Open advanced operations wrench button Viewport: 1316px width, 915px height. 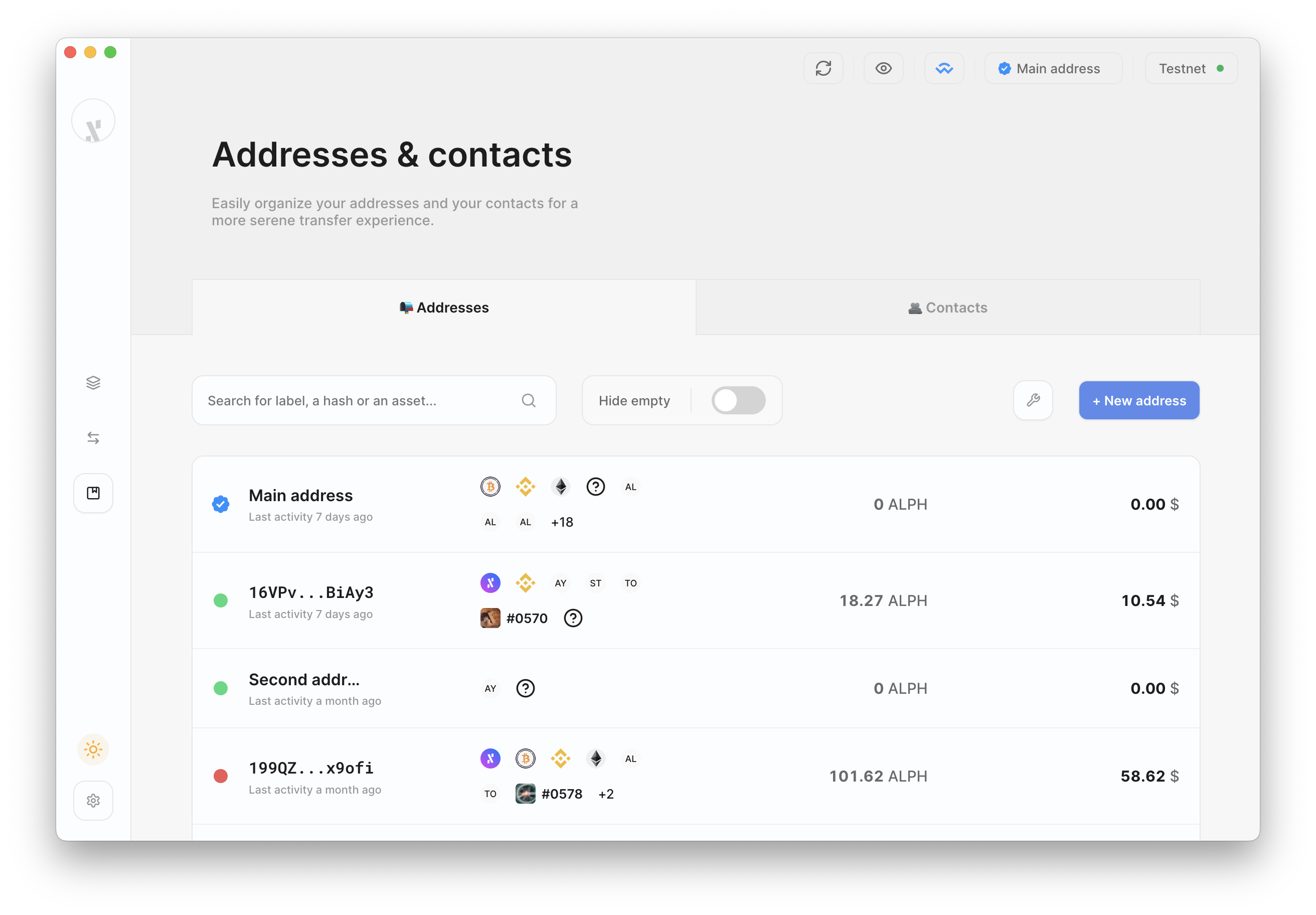pyautogui.click(x=1033, y=401)
